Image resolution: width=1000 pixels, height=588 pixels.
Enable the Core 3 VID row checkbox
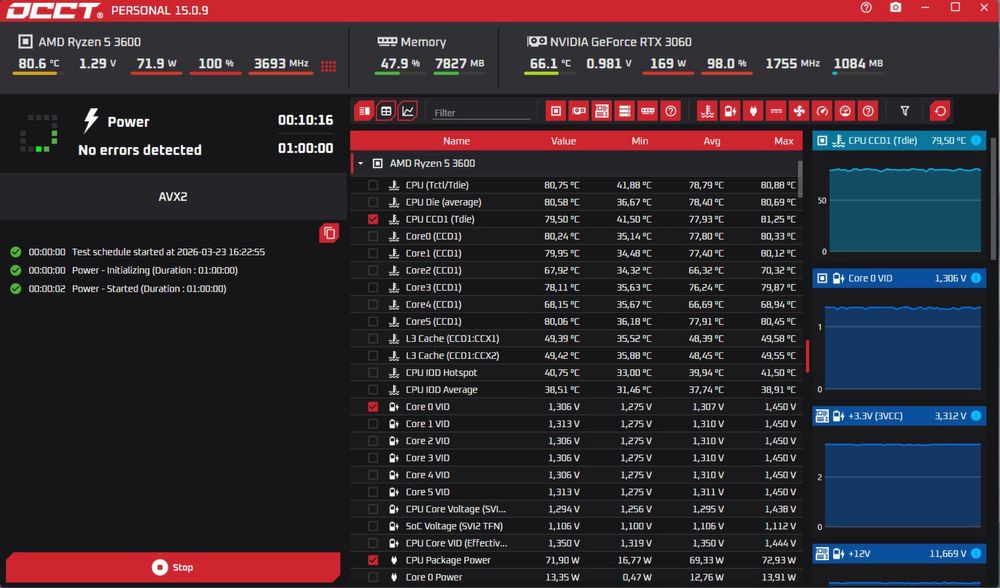pyautogui.click(x=373, y=458)
